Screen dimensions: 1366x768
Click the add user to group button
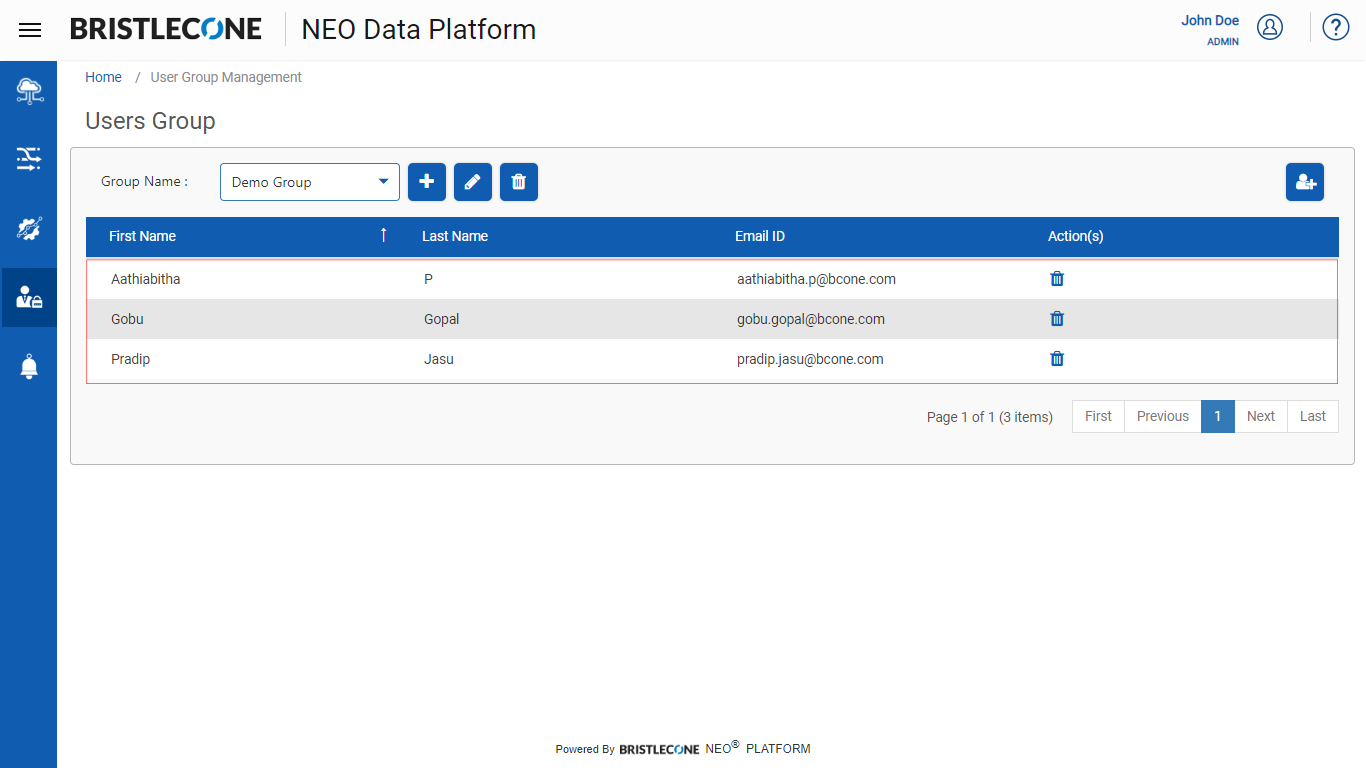click(x=1305, y=182)
